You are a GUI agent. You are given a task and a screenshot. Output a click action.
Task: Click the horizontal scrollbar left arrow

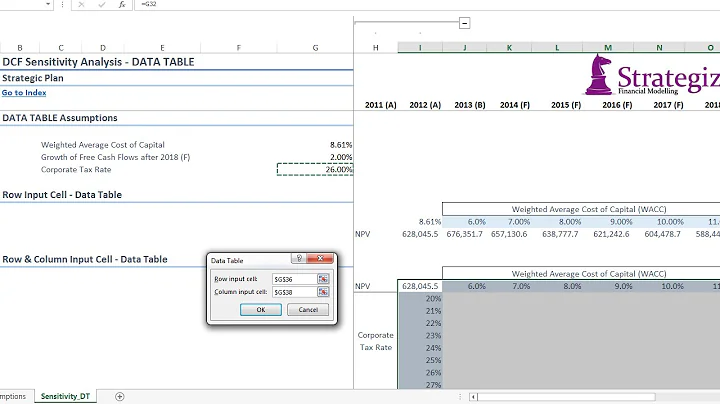[x=473, y=397]
